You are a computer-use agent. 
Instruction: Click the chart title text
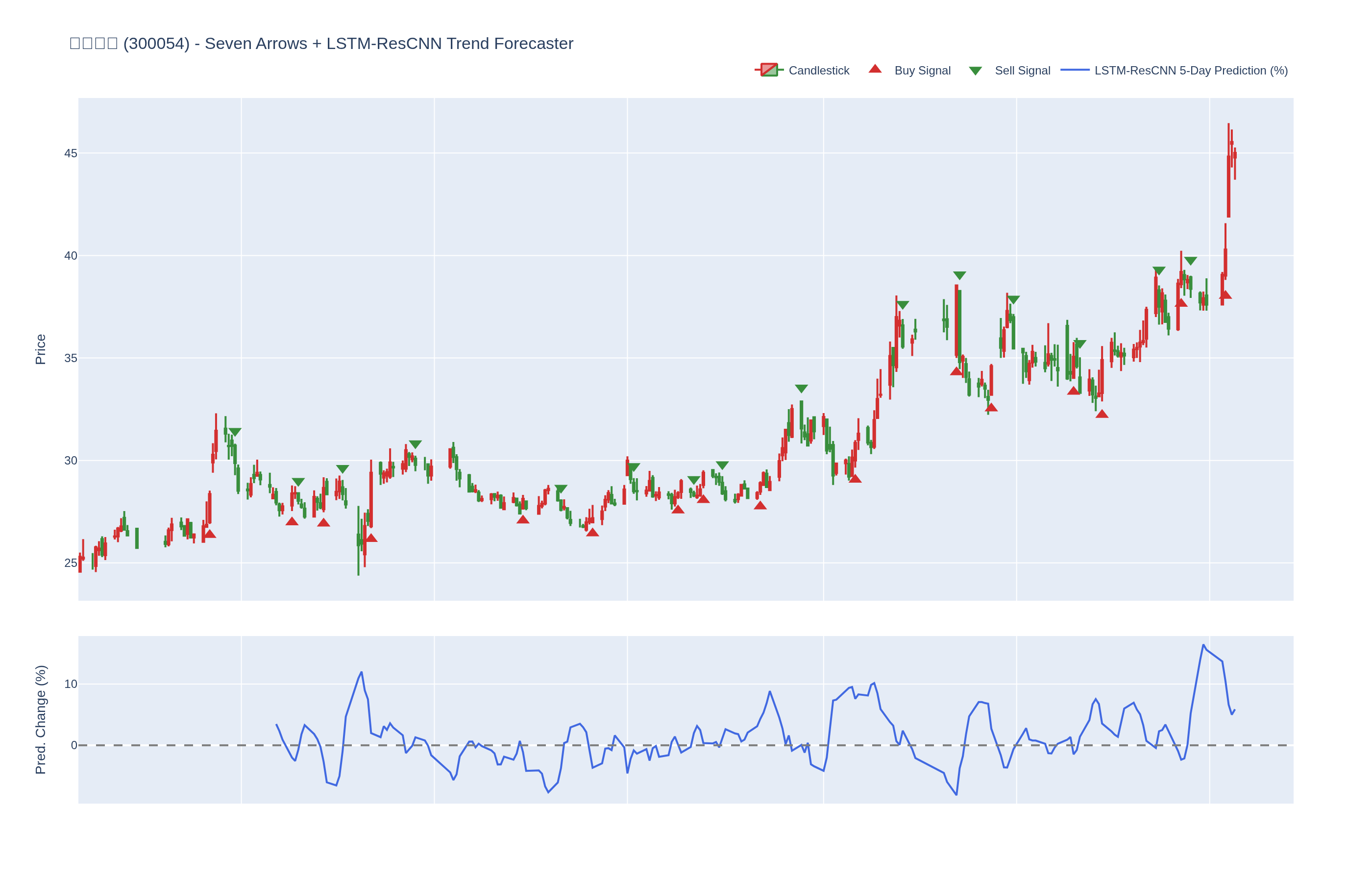321,44
